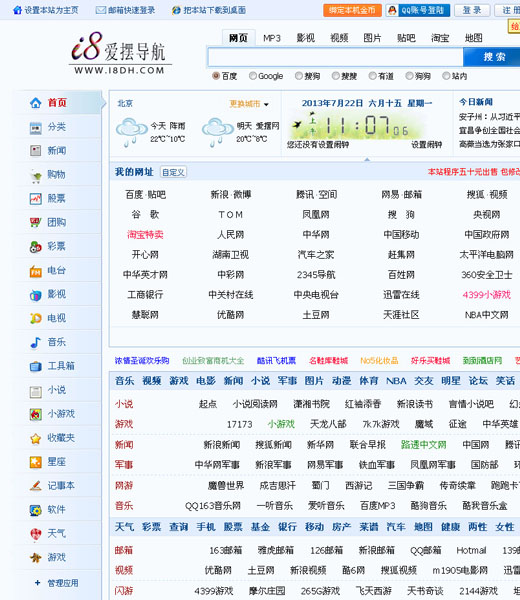Click the 音乐 music note icon
520x600 pixels.
(36, 342)
